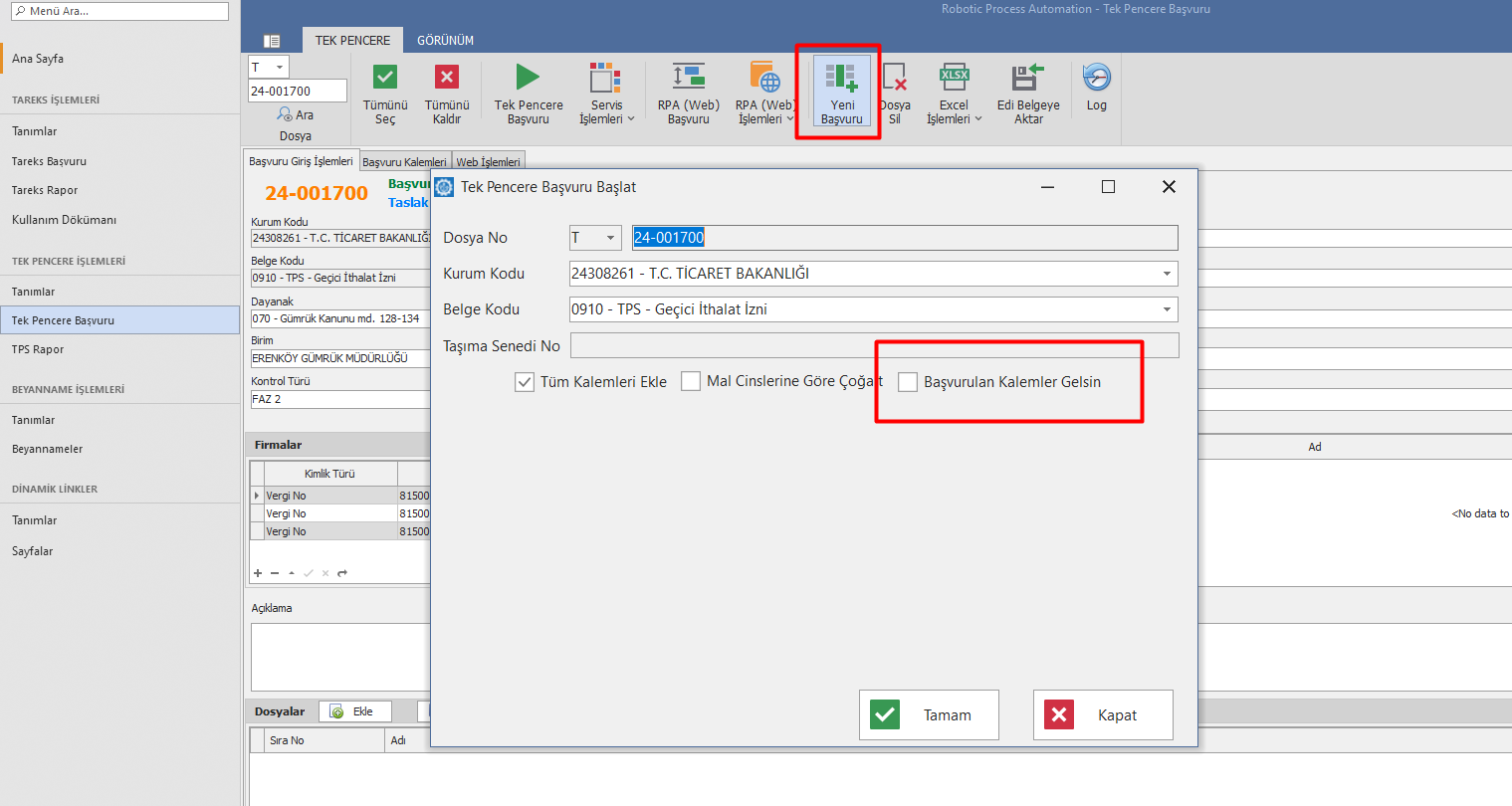Click the search magnifier in Menü Ara box

(x=20, y=11)
